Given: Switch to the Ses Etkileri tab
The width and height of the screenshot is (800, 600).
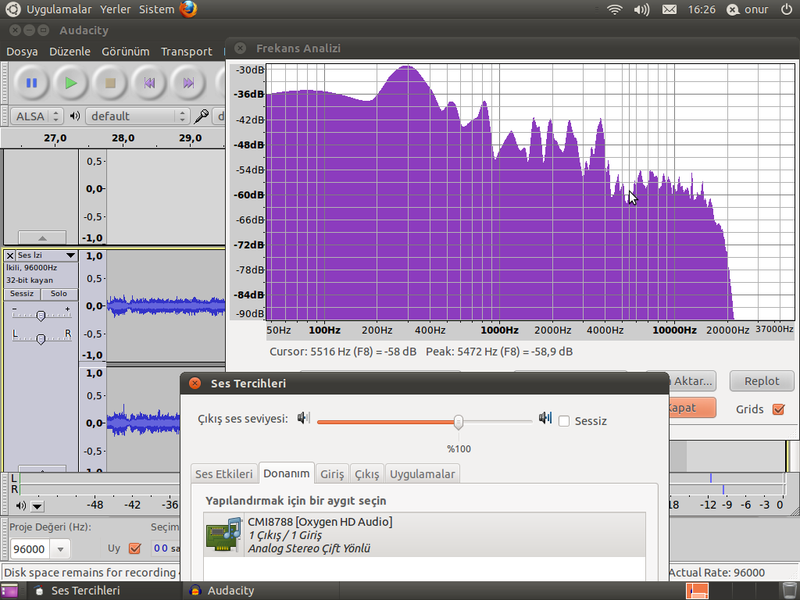Looking at the screenshot, I should pos(224,474).
